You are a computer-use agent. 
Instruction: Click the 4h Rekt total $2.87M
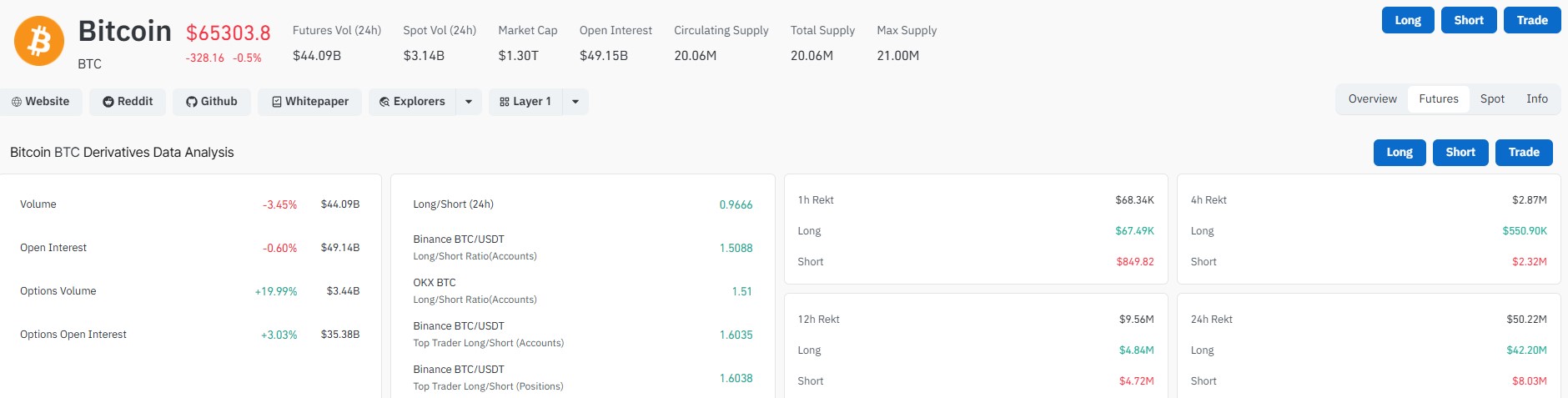pyautogui.click(x=1529, y=200)
